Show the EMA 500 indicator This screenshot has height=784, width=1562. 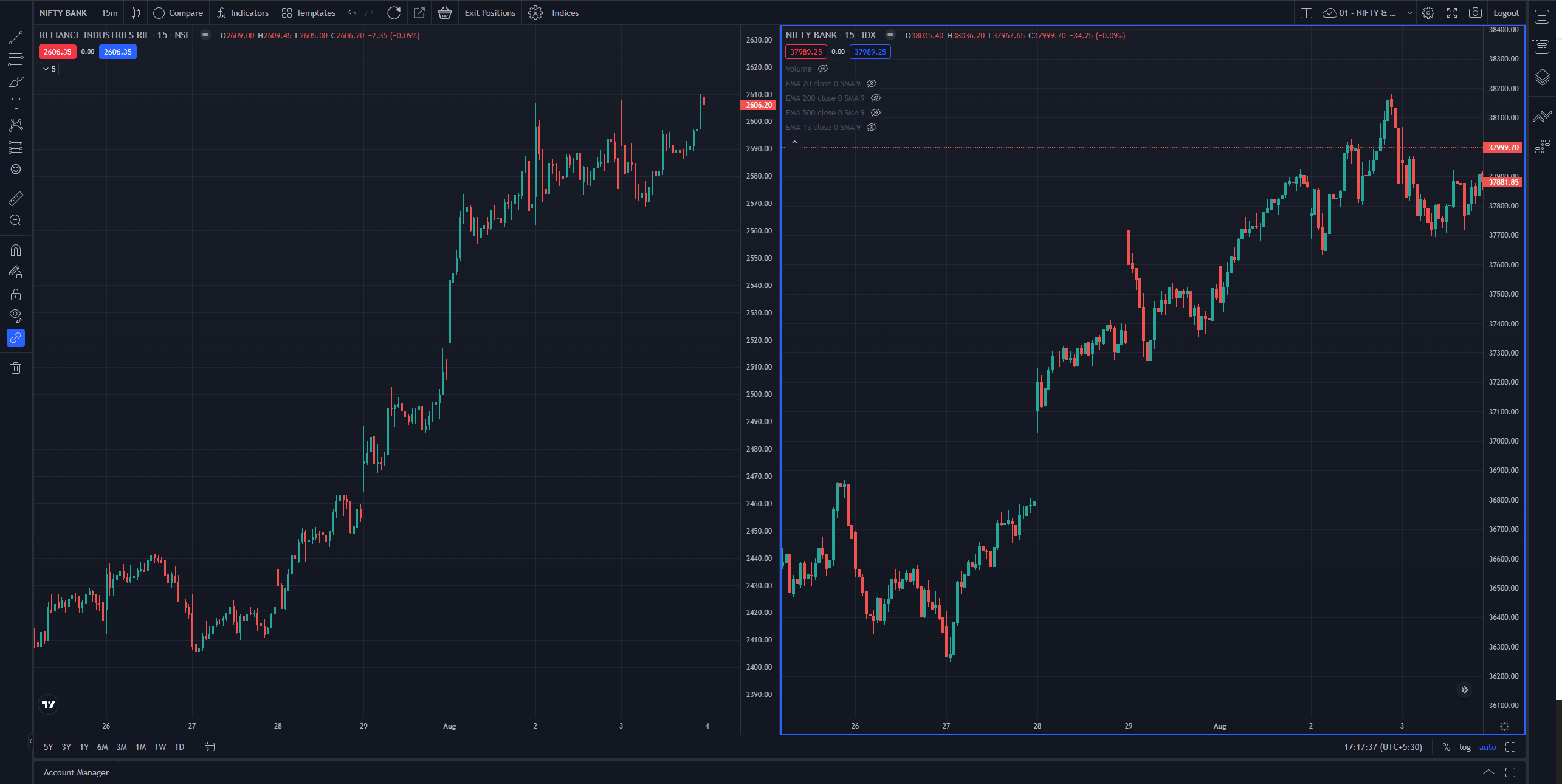point(876,112)
